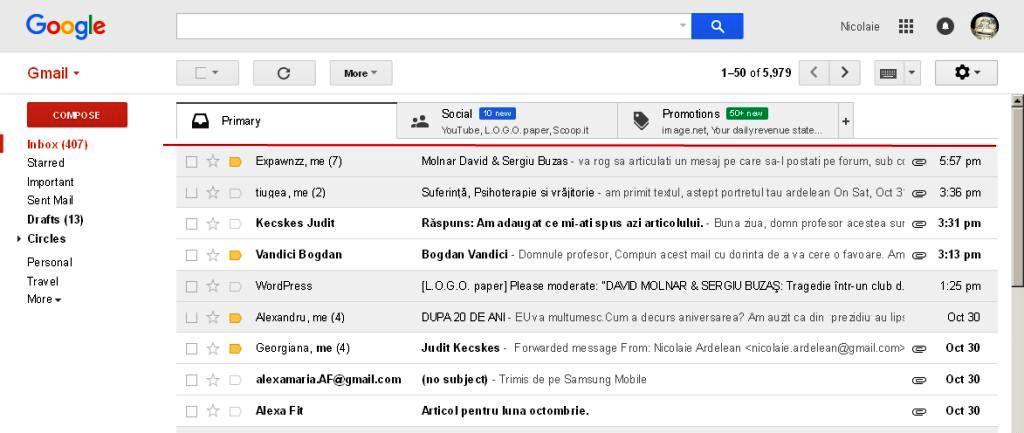This screenshot has width=1024, height=433.
Task: Open the Drafts (13) folder
Action: click(x=54, y=219)
